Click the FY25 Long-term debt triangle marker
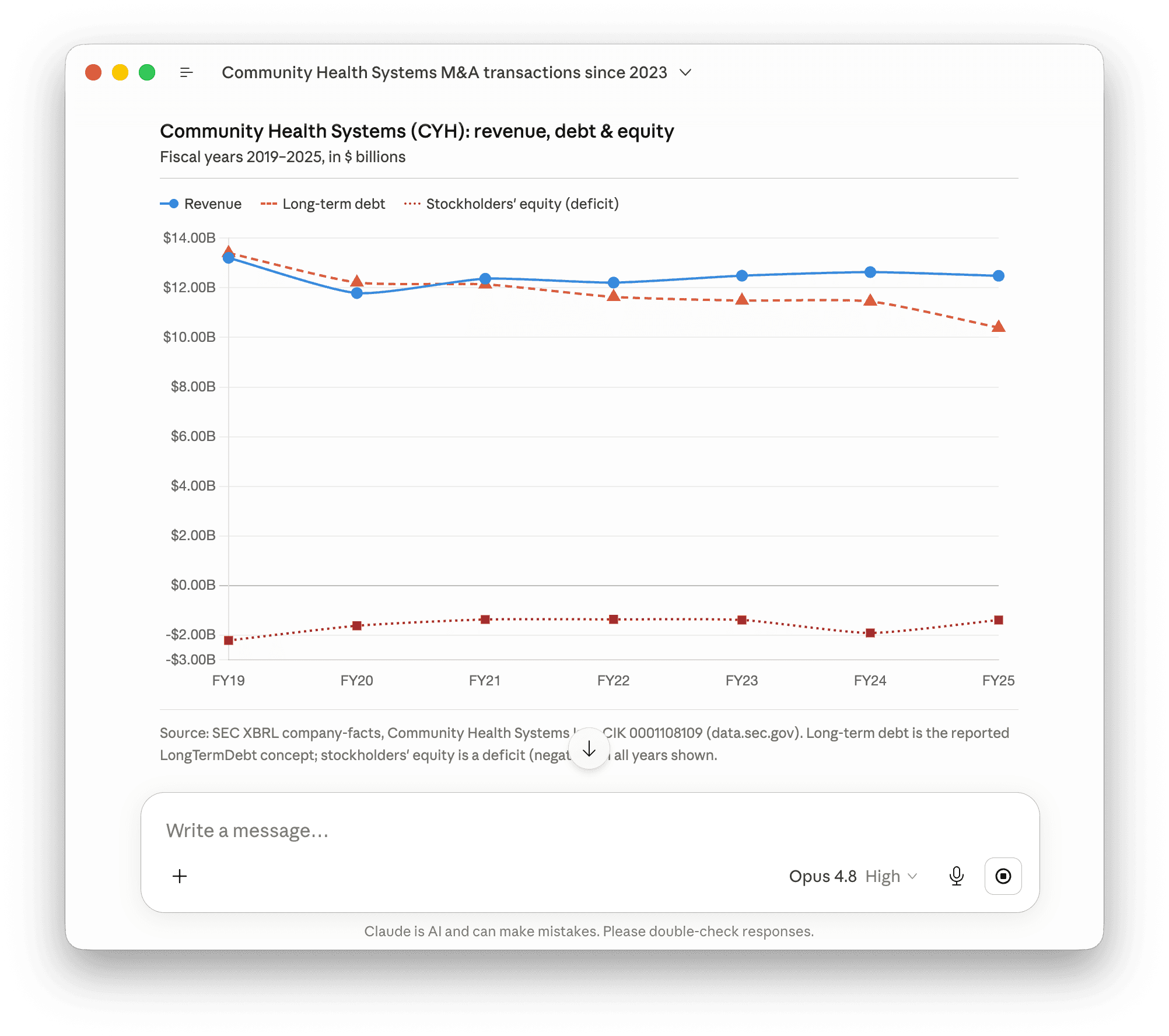The image size is (1169, 1036). pyautogui.click(x=999, y=326)
